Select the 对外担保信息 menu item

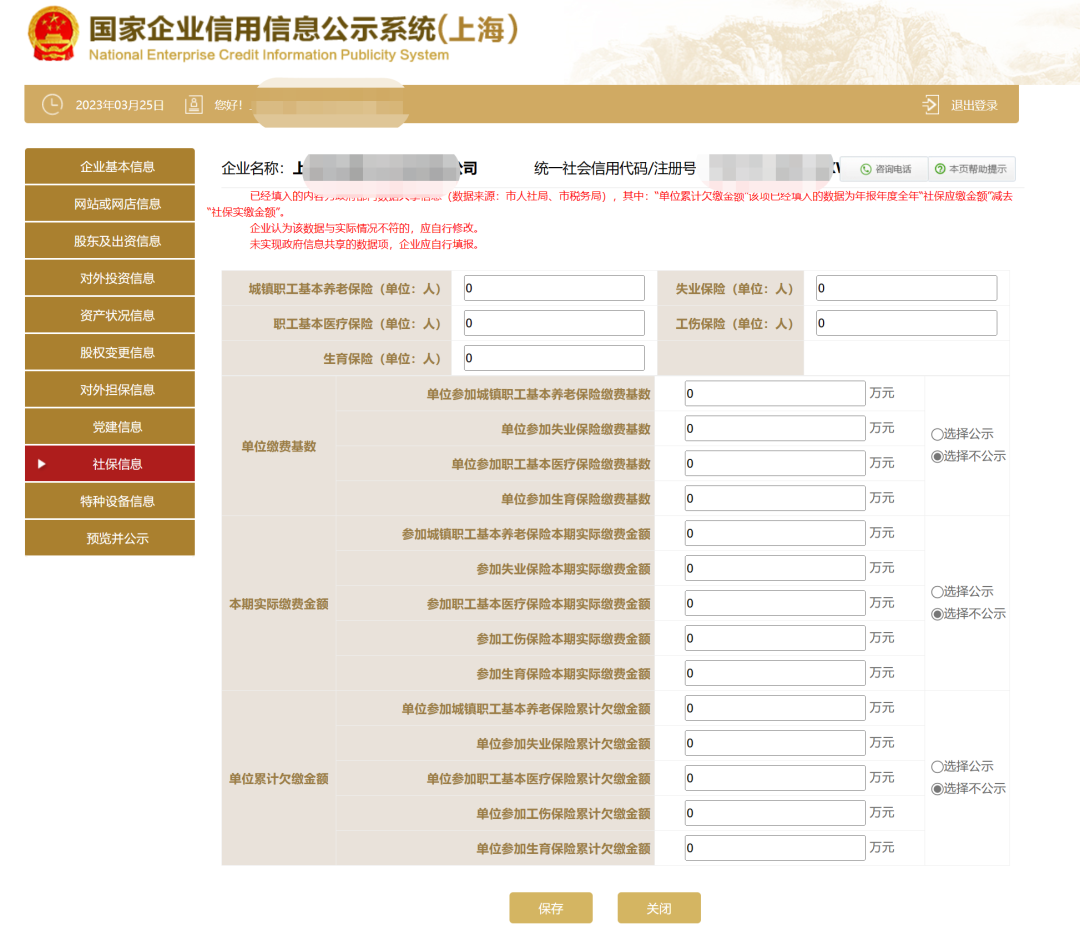[x=110, y=389]
